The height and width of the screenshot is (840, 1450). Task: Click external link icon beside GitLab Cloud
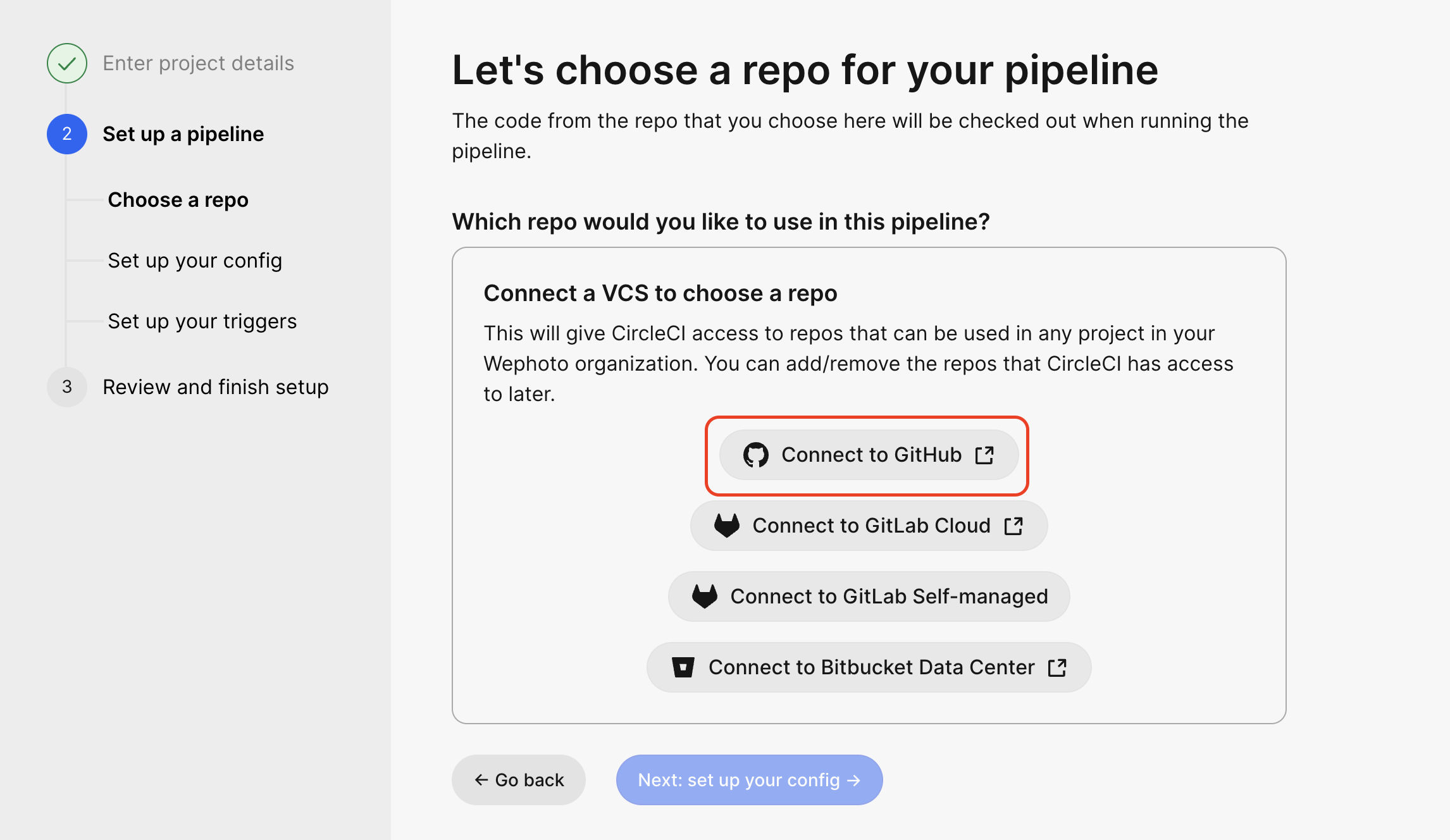pyautogui.click(x=1013, y=526)
